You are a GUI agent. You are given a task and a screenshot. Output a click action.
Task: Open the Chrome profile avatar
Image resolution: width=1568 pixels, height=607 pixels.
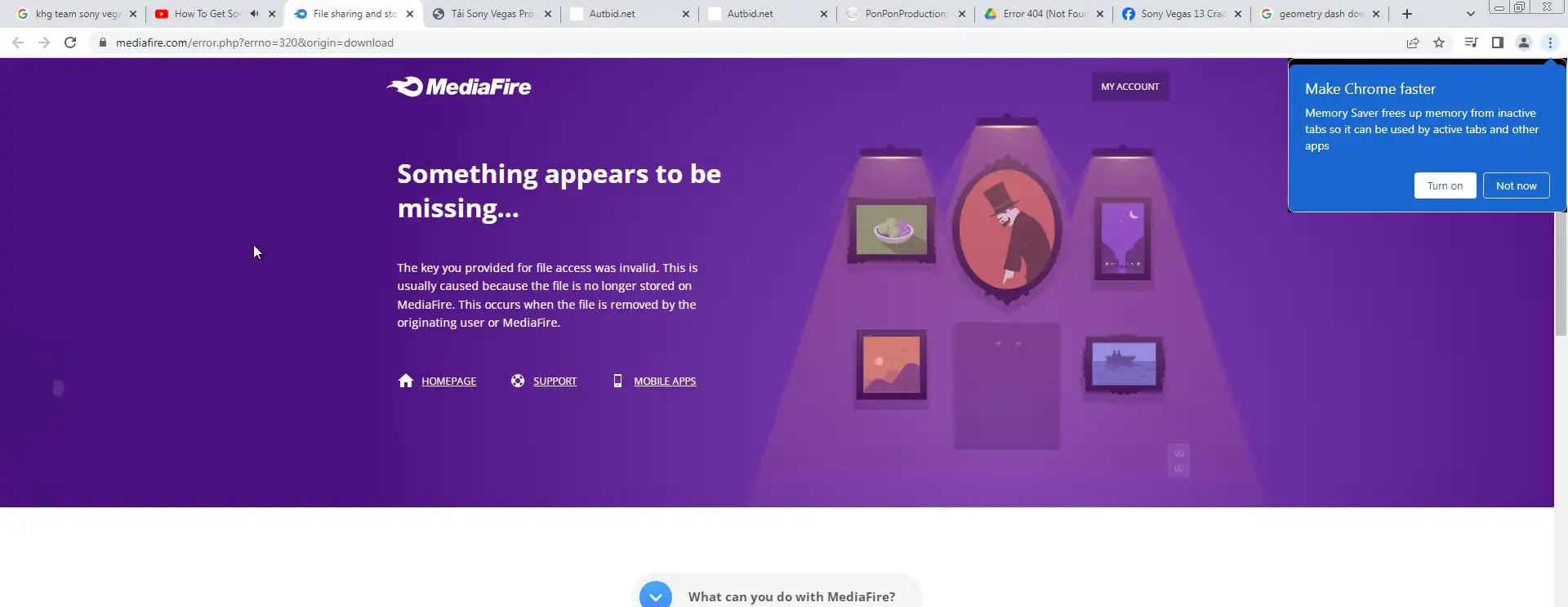point(1524,42)
